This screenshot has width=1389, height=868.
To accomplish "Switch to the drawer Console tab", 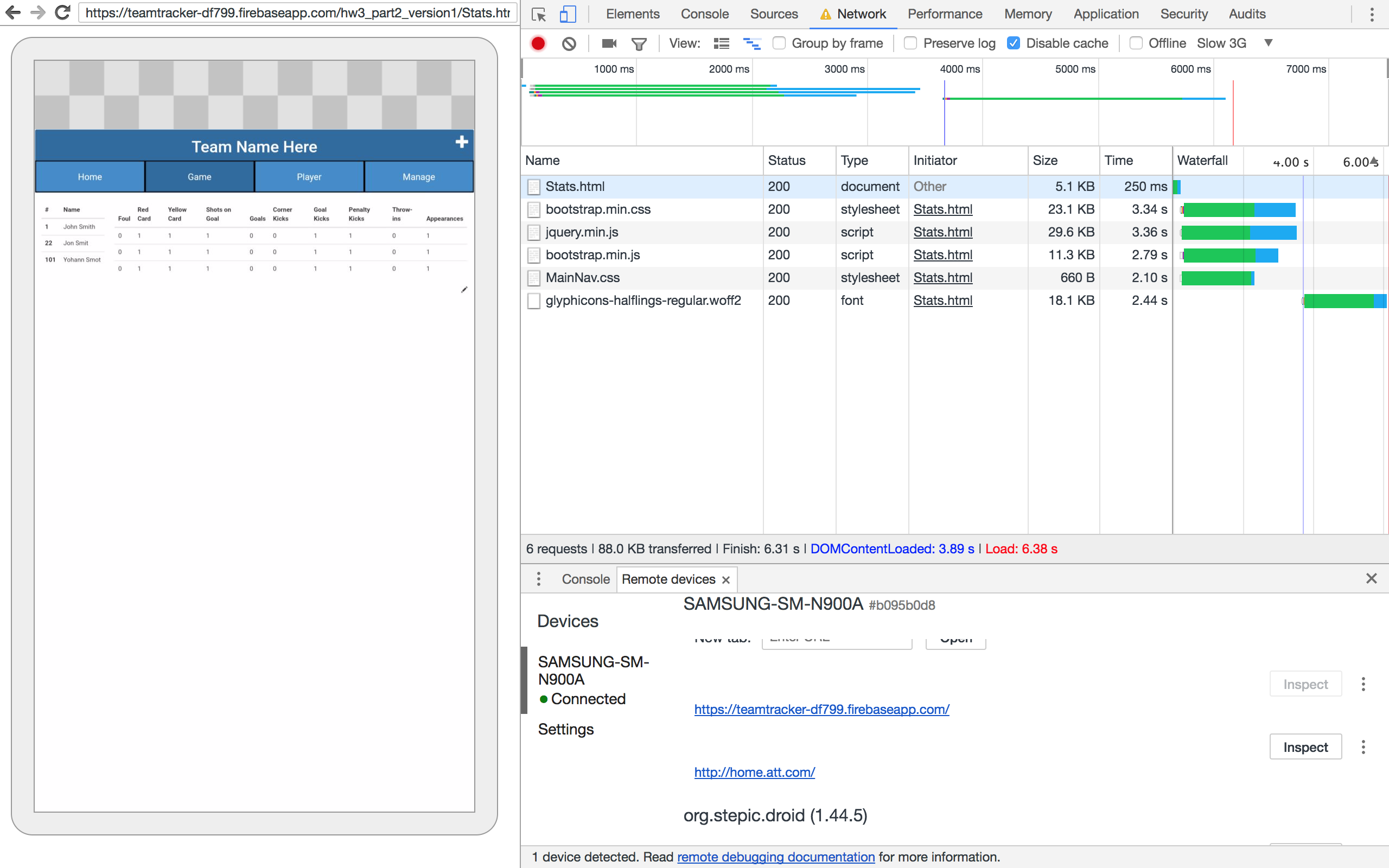I will pyautogui.click(x=585, y=579).
